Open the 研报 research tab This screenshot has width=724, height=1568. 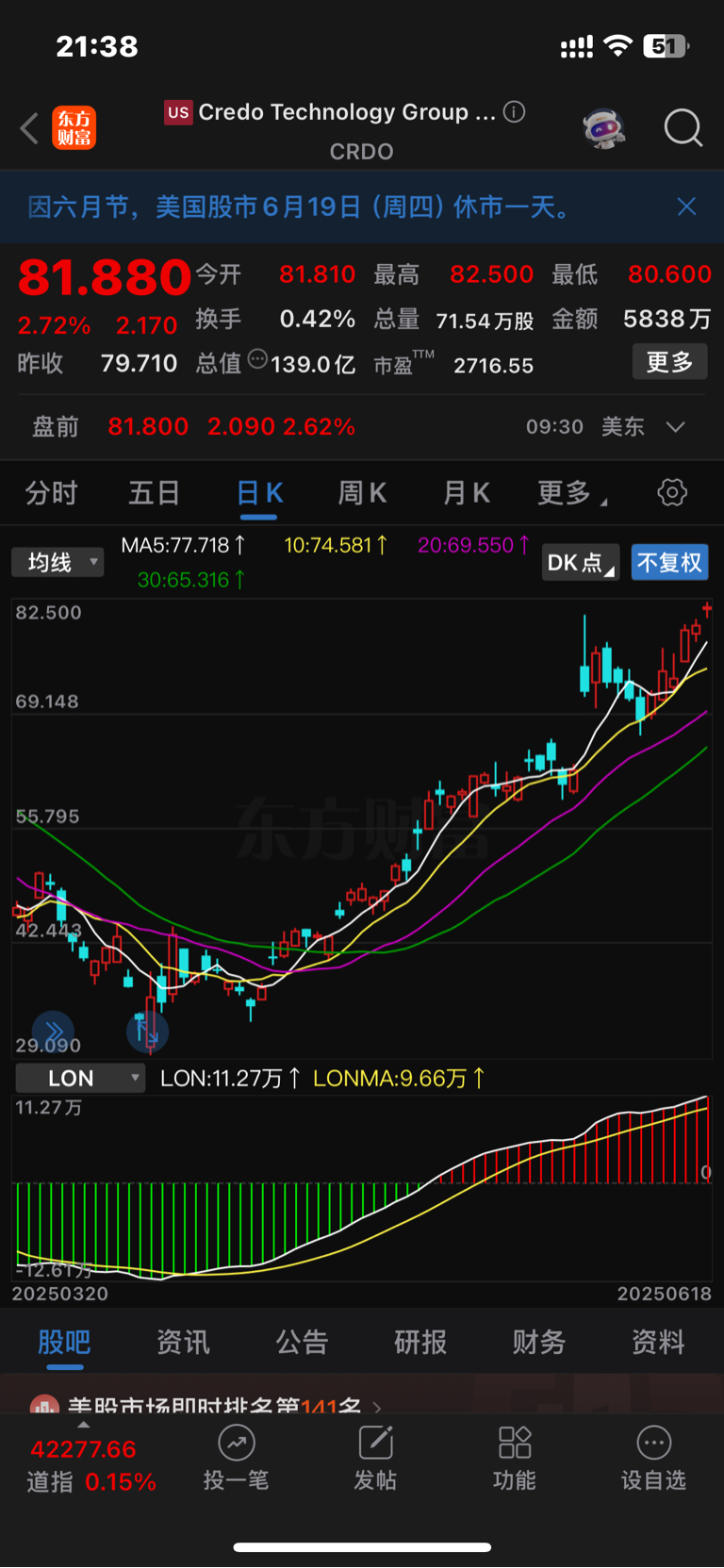tap(420, 1342)
